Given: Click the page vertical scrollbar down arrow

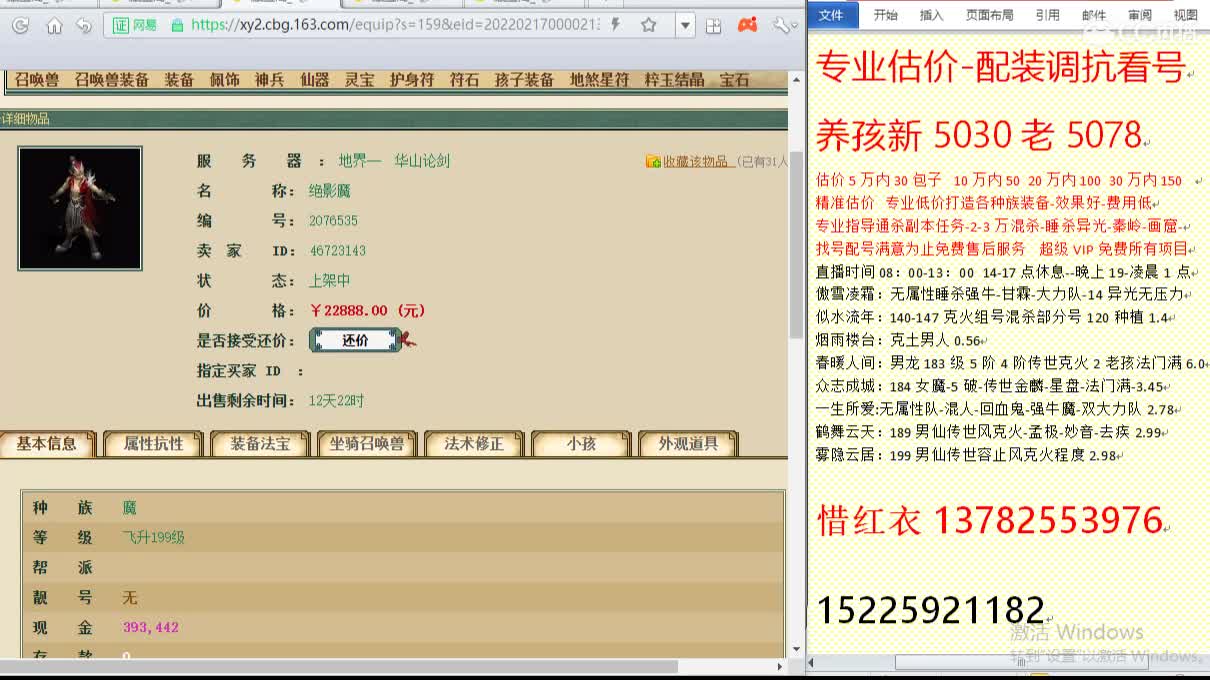Looking at the screenshot, I should 796,650.
